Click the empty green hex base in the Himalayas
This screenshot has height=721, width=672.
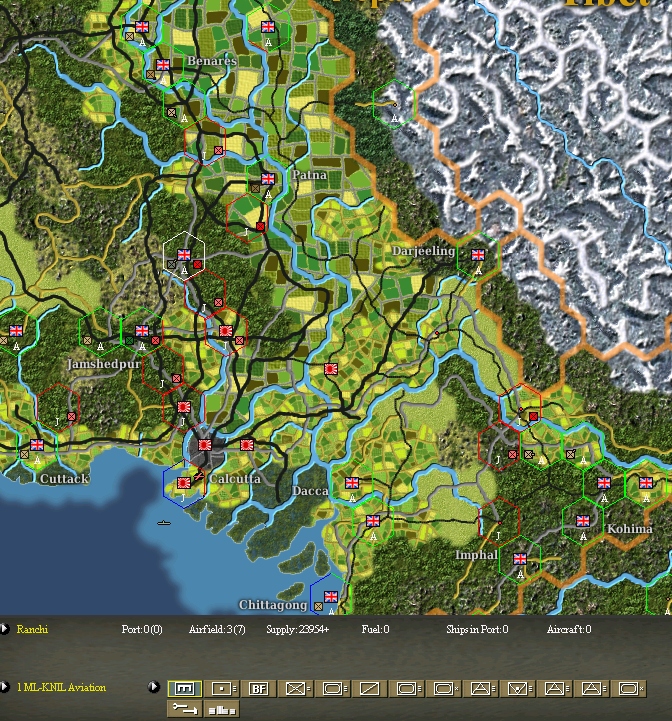394,106
